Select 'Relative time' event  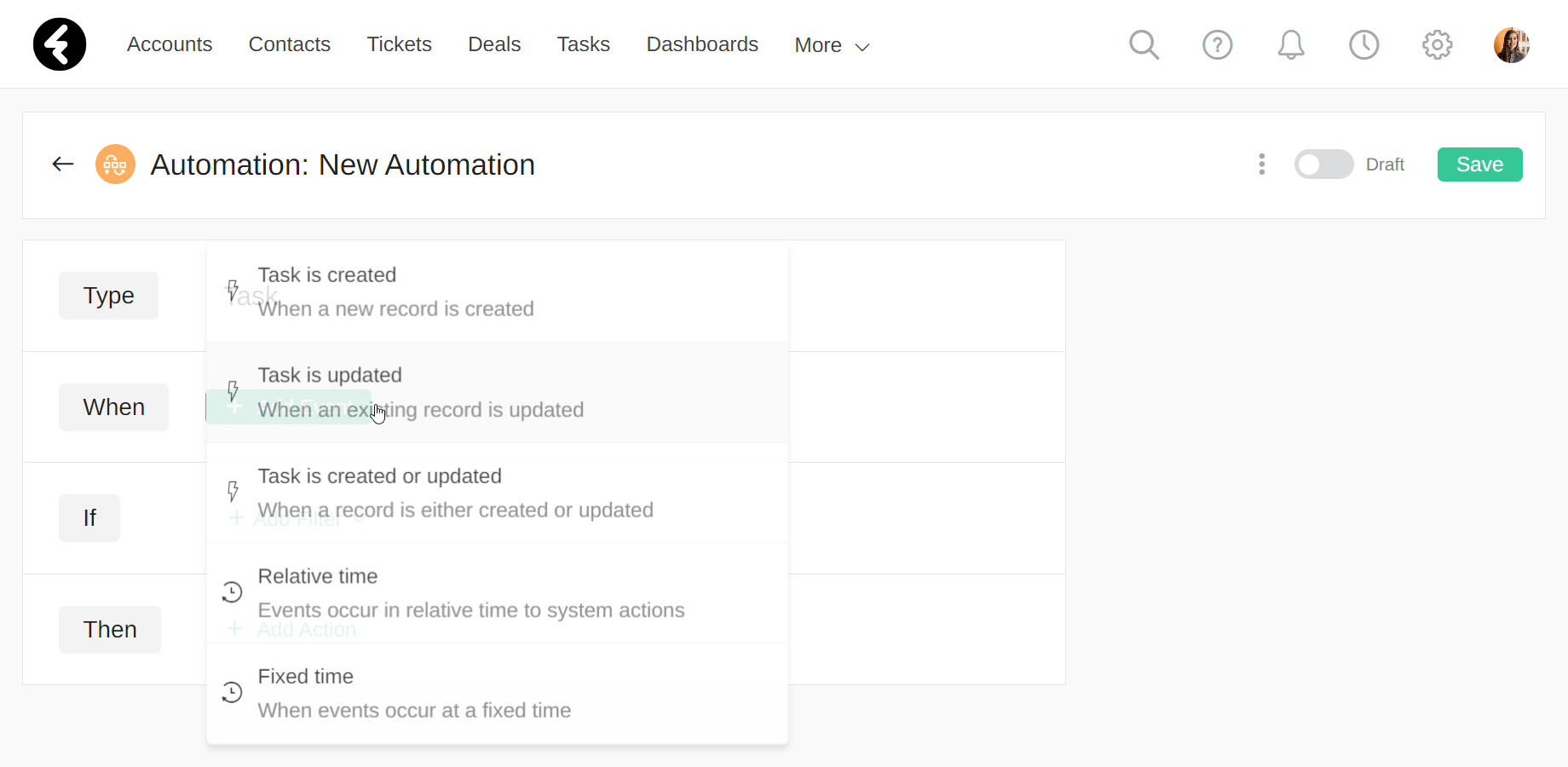coord(497,593)
